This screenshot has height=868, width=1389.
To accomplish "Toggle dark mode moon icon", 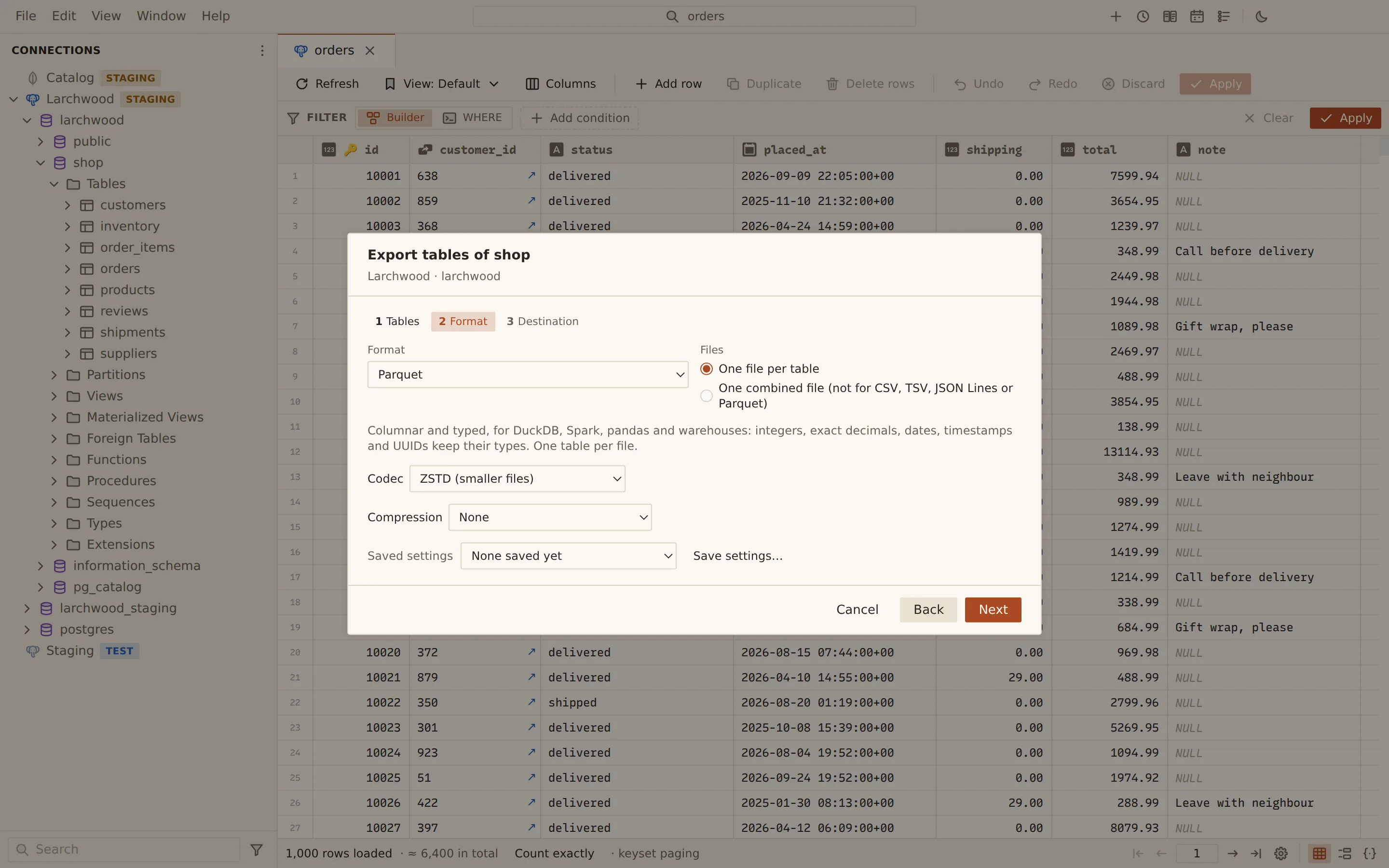I will coord(1261,17).
